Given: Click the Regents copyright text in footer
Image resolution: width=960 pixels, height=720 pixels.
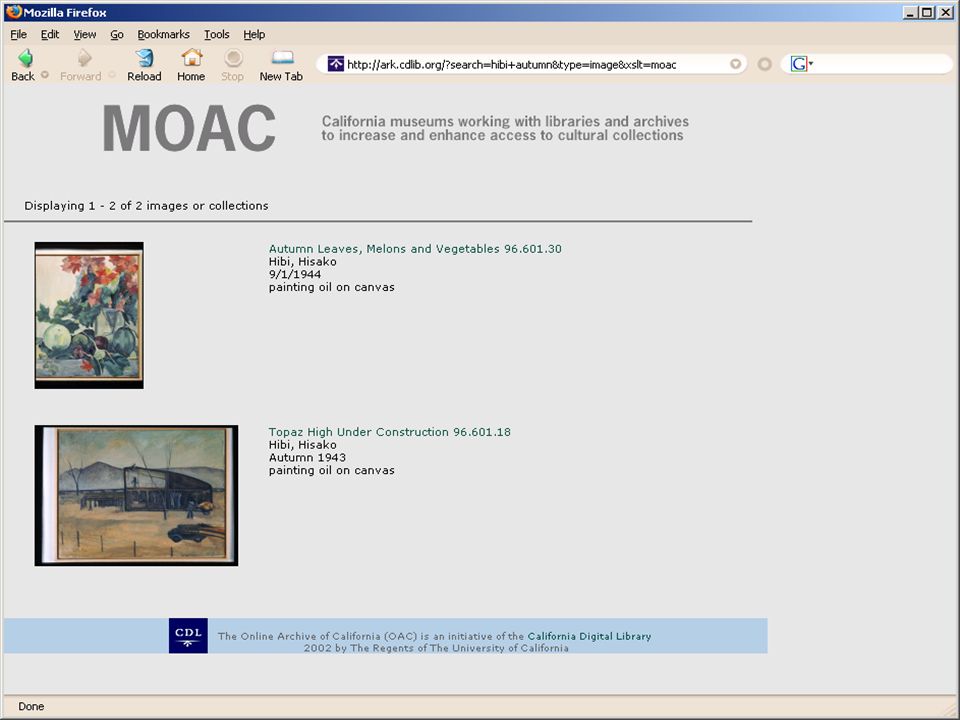Looking at the screenshot, I should pos(436,648).
